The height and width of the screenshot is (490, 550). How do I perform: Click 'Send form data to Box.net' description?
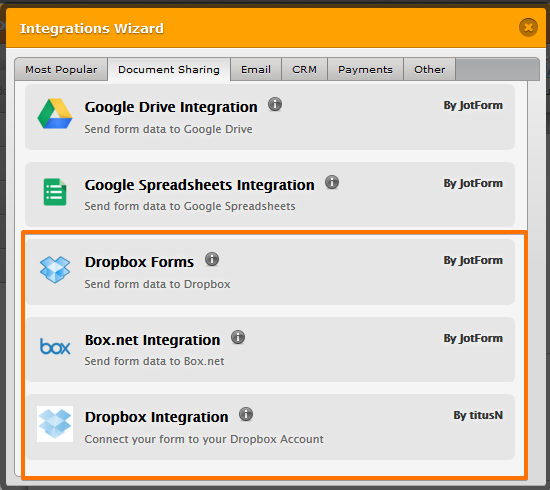pyautogui.click(x=154, y=361)
